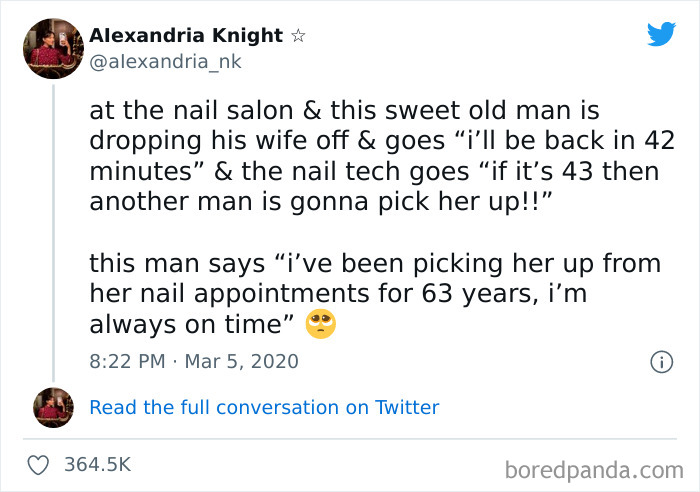Open the Alexandria Knight display name
700x492 pixels.
[x=186, y=36]
